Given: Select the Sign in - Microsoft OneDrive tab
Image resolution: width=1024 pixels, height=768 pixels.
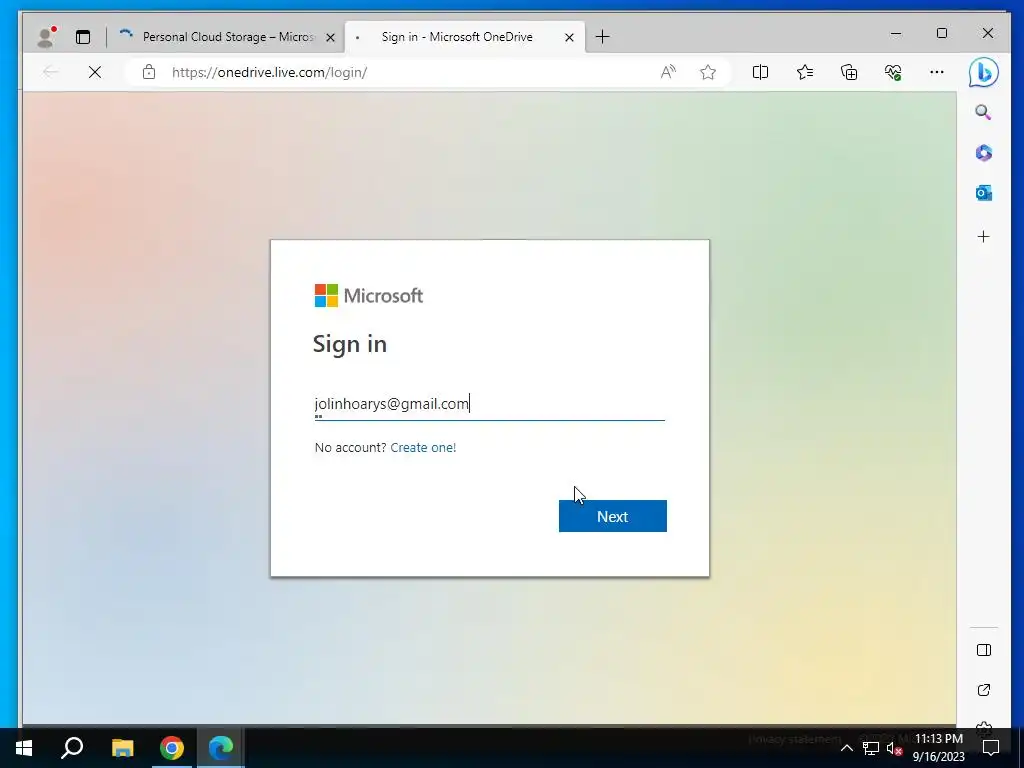Looking at the screenshot, I should click(x=457, y=37).
